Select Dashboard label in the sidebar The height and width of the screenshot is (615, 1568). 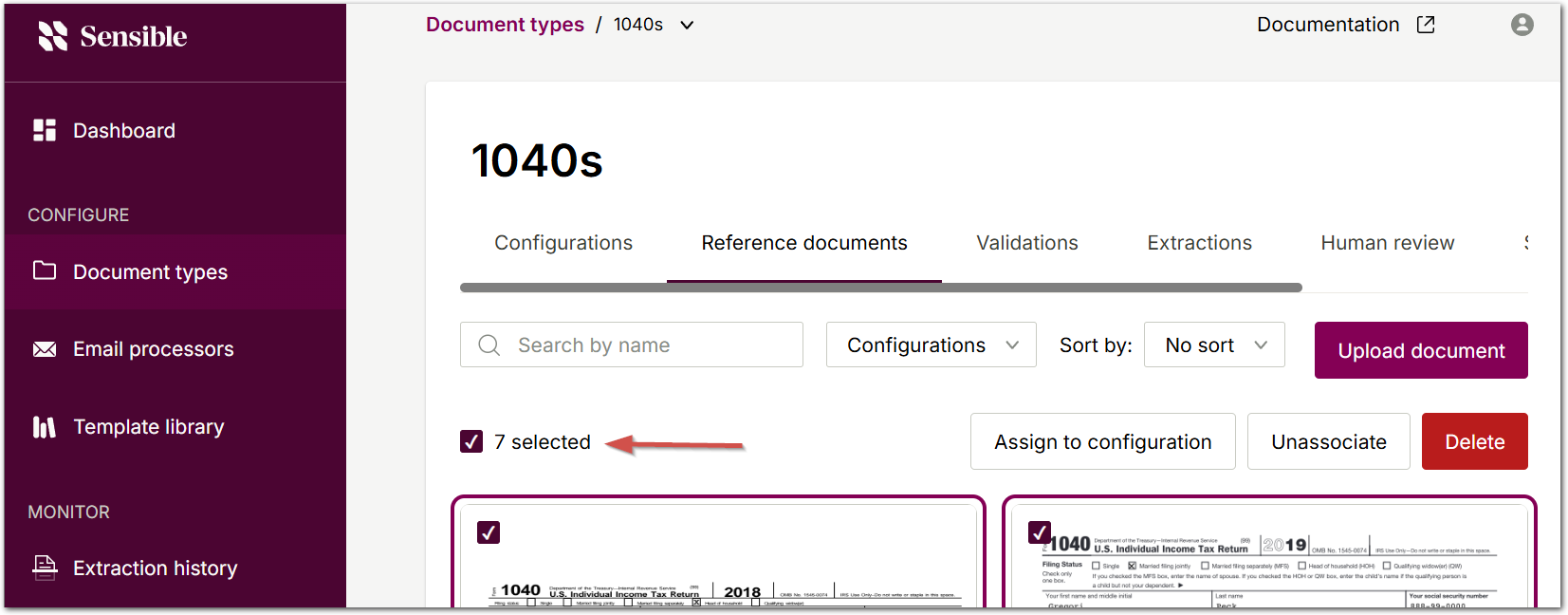tap(124, 131)
